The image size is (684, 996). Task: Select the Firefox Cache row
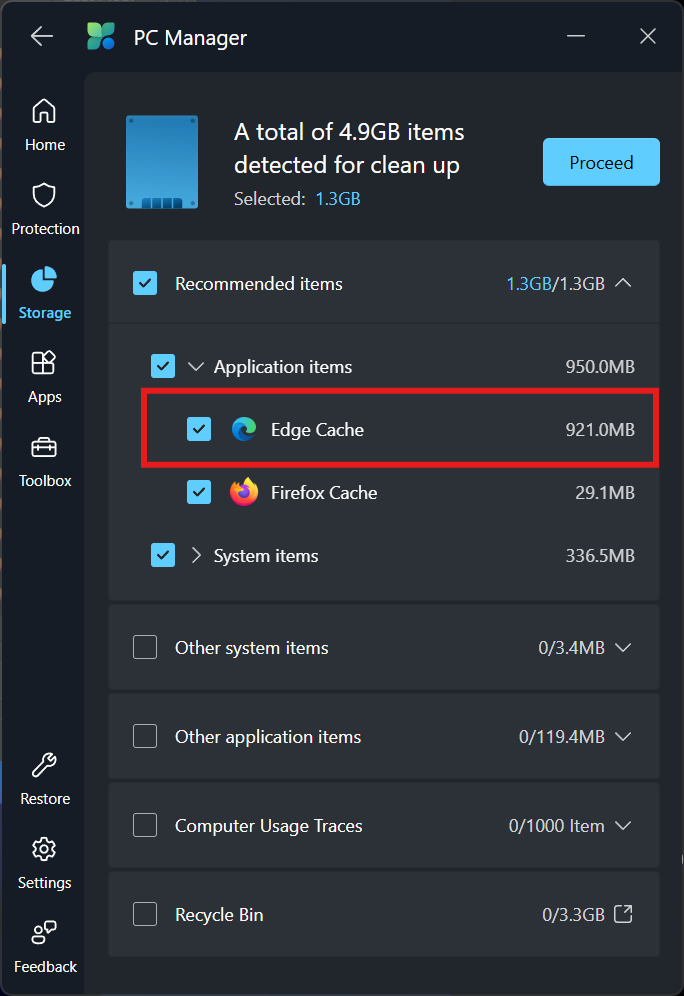coord(400,493)
